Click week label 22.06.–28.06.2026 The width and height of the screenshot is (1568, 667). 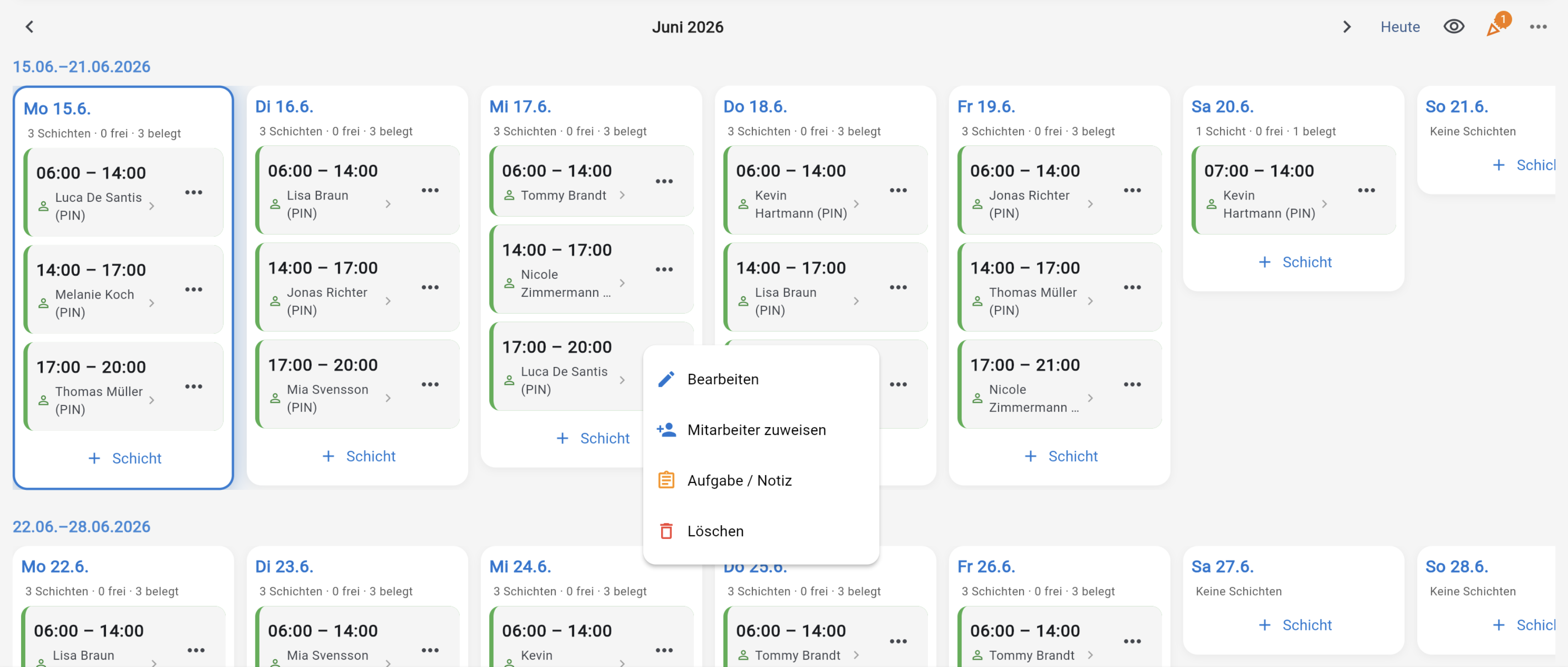click(82, 526)
